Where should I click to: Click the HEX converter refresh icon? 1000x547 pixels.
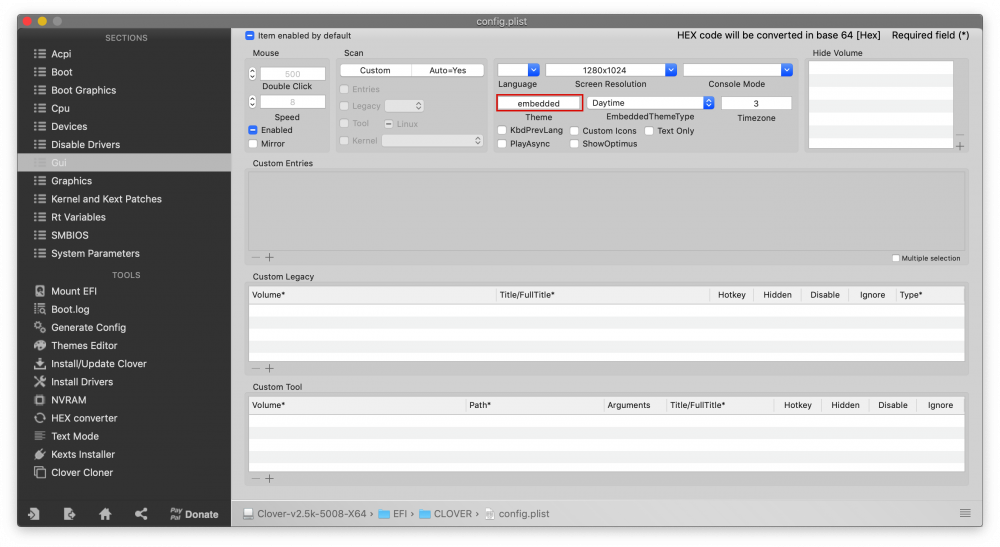(40, 418)
